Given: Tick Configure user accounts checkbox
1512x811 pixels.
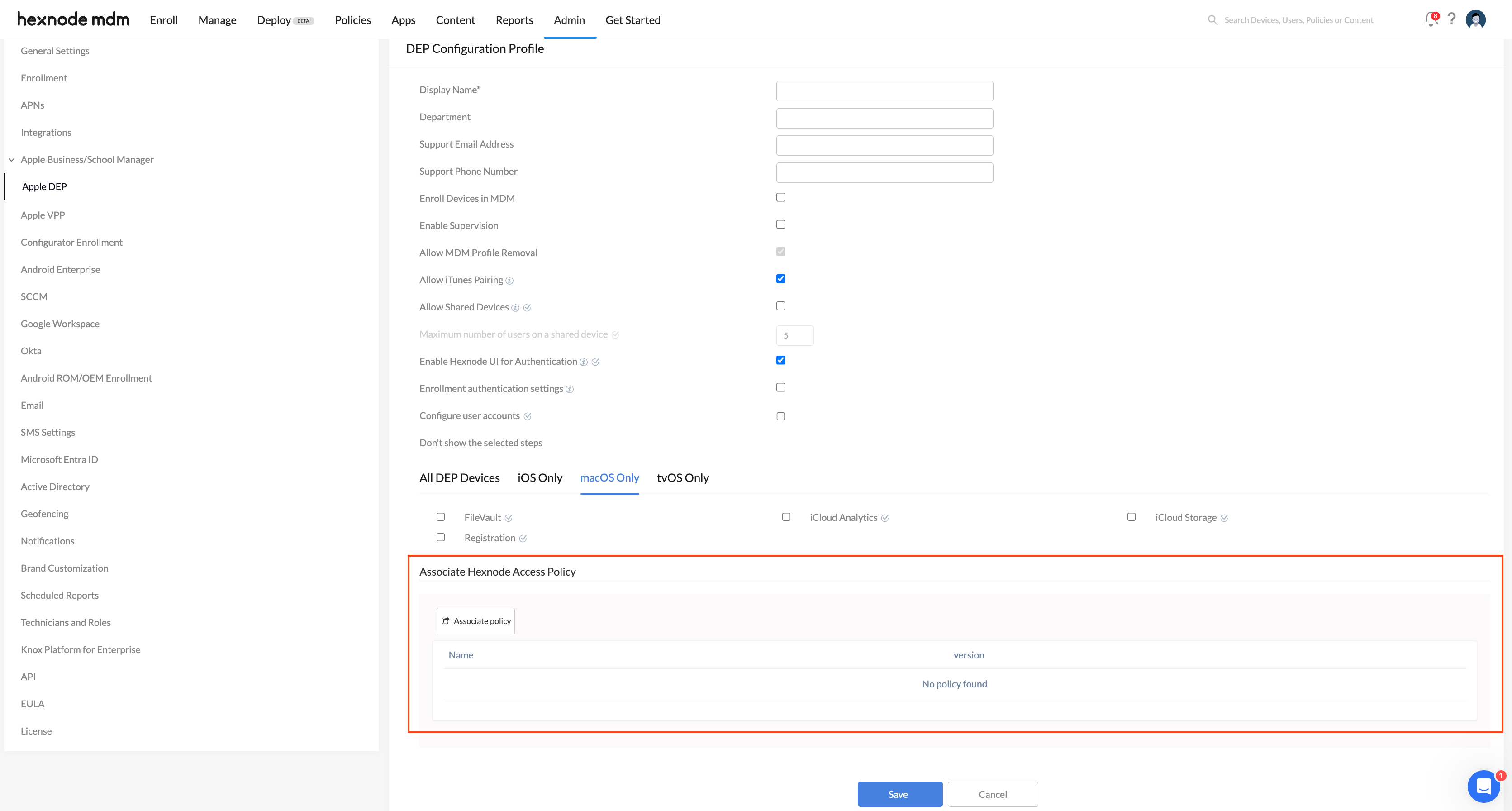Looking at the screenshot, I should [x=780, y=416].
